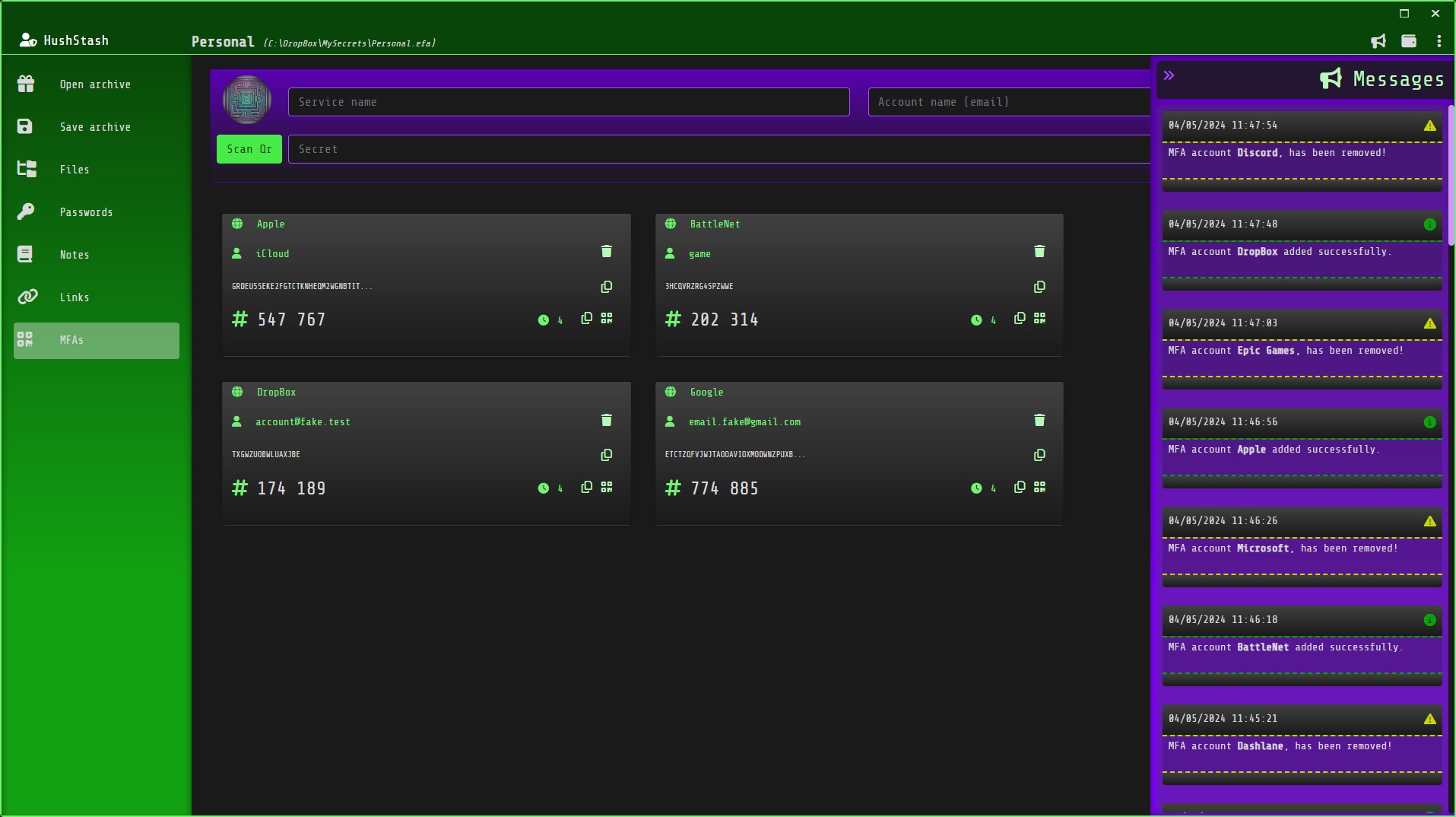Click the Microsoft removed message text
The height and width of the screenshot is (817, 1456).
coord(1283,548)
